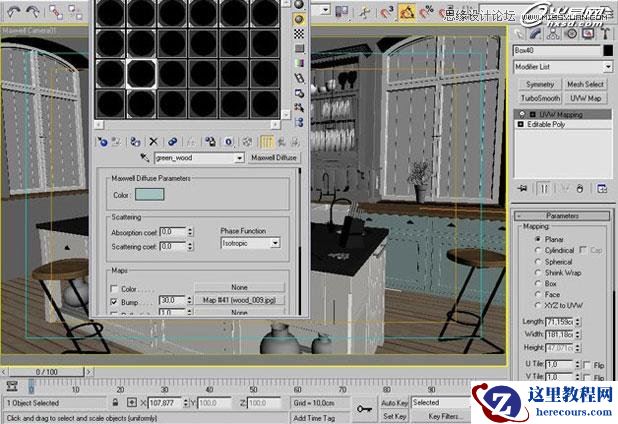
Task: Open Configure Modifier Sets icon
Action: pyautogui.click(x=602, y=188)
